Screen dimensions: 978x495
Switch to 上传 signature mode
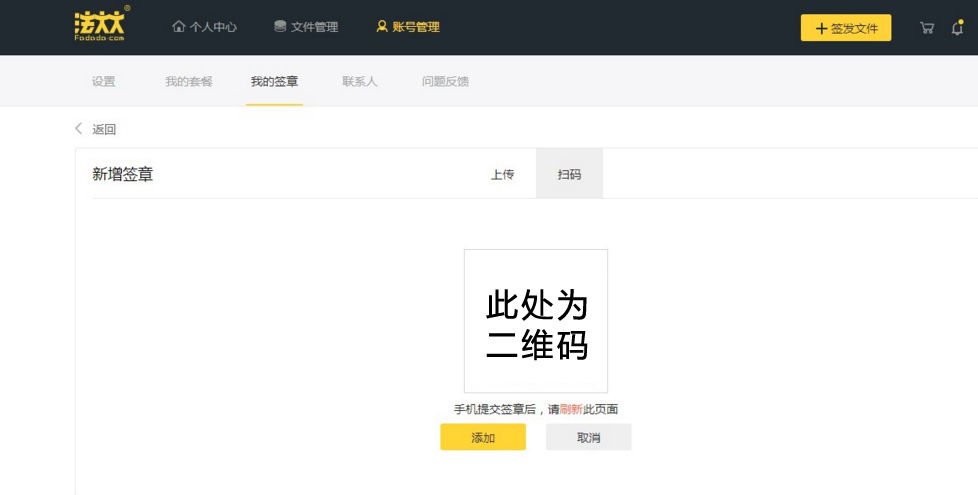tap(502, 174)
